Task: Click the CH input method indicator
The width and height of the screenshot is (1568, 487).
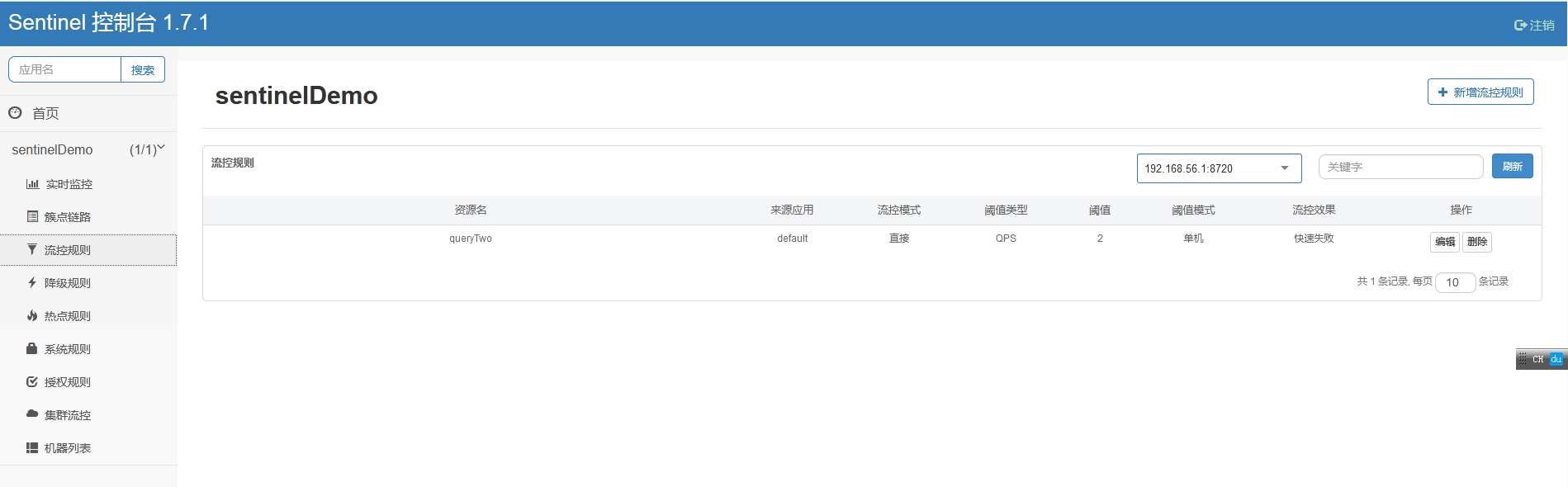Action: (1537, 360)
